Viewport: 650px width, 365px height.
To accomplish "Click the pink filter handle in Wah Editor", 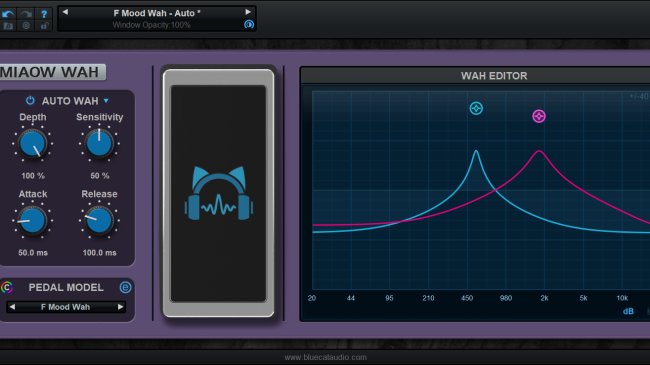I will (539, 116).
